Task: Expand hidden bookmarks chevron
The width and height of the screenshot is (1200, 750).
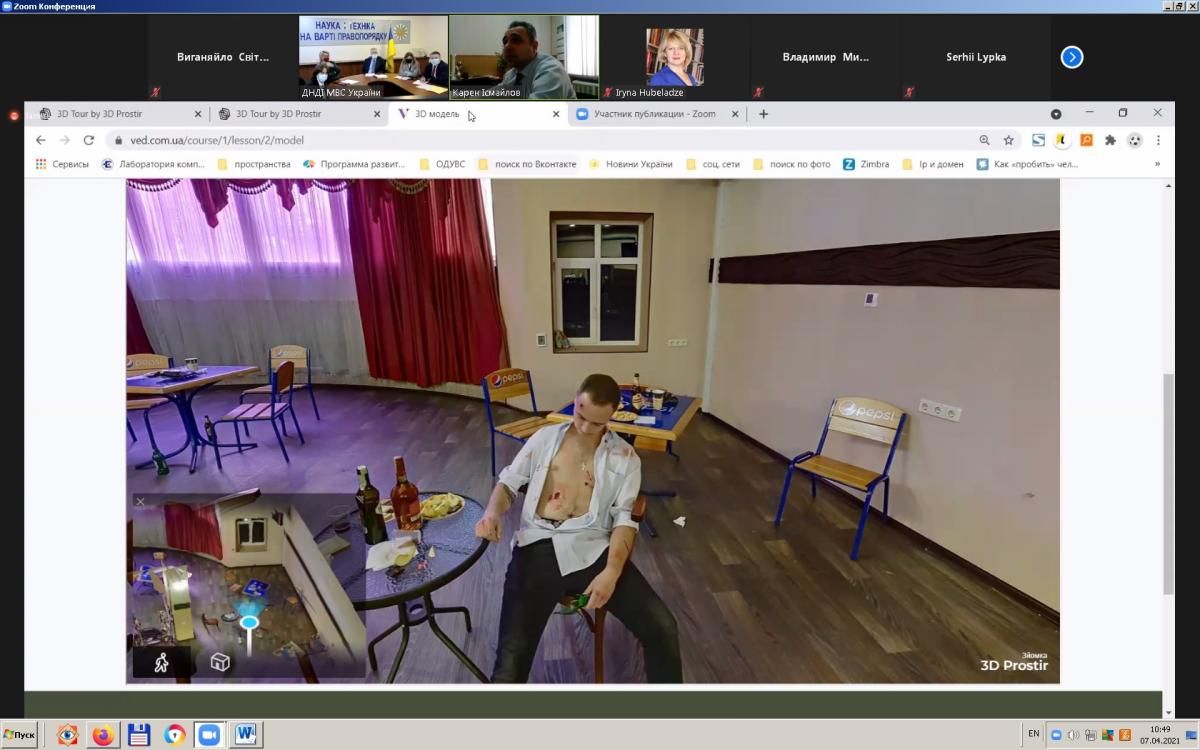Action: click(x=1157, y=164)
